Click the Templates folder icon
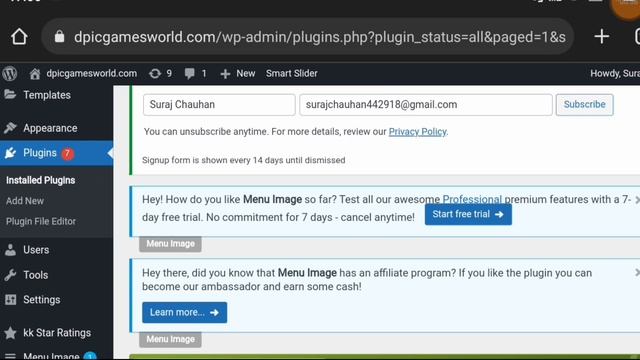The width and height of the screenshot is (640, 360). (10, 95)
